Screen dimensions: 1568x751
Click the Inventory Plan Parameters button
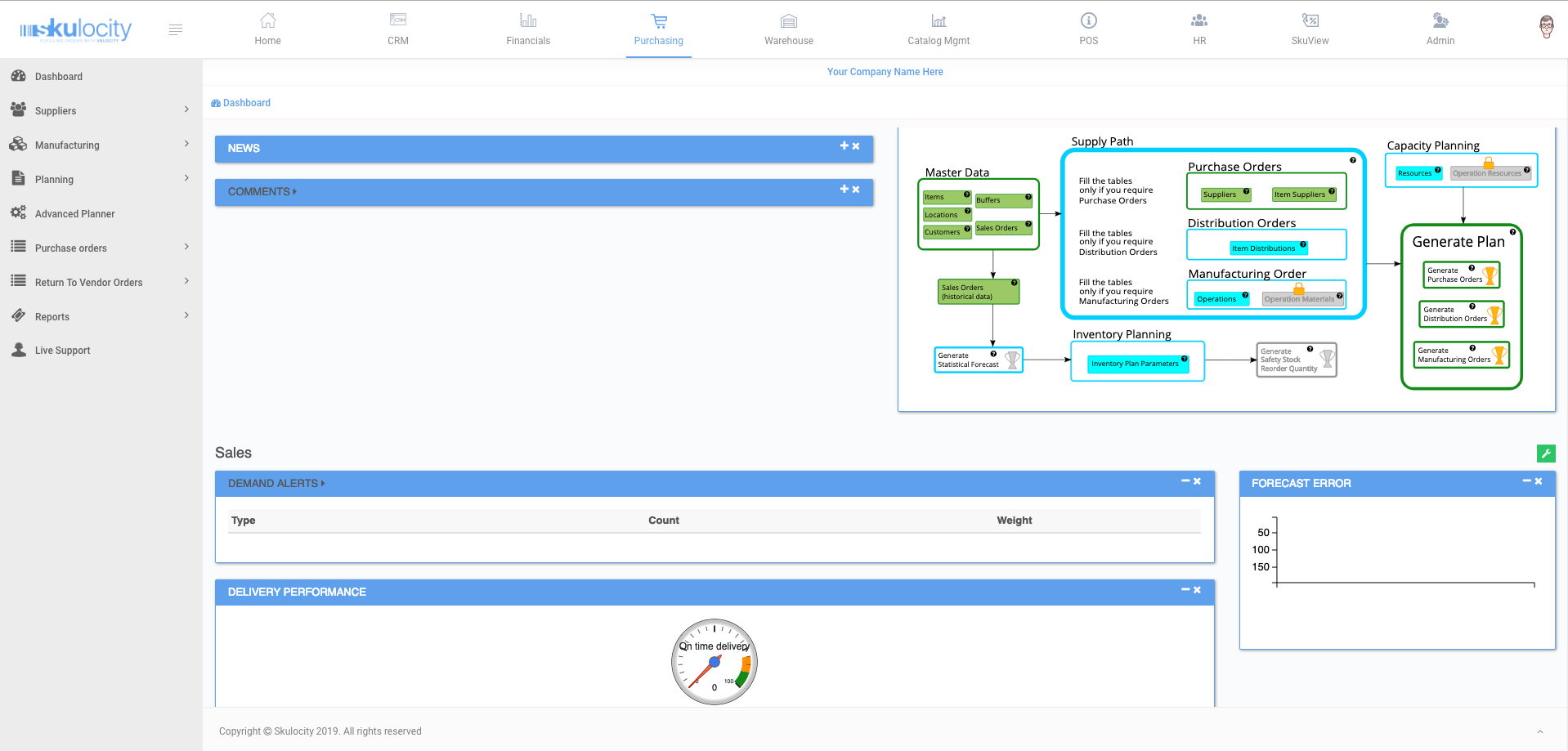tap(1135, 364)
